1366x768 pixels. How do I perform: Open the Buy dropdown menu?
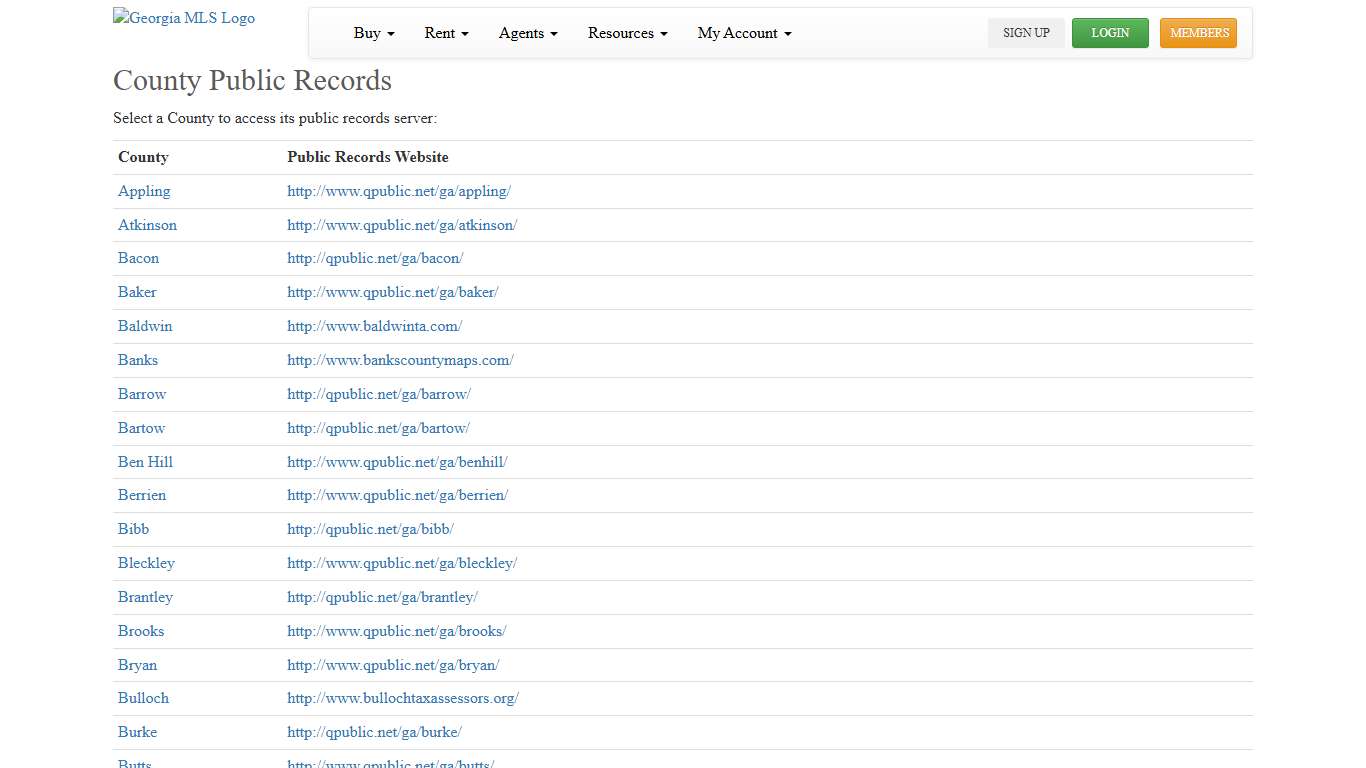(374, 33)
